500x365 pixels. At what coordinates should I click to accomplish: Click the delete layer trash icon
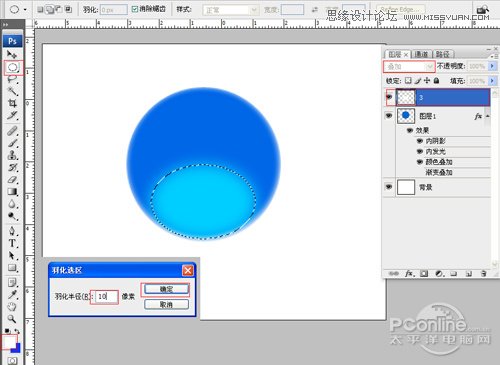point(483,274)
